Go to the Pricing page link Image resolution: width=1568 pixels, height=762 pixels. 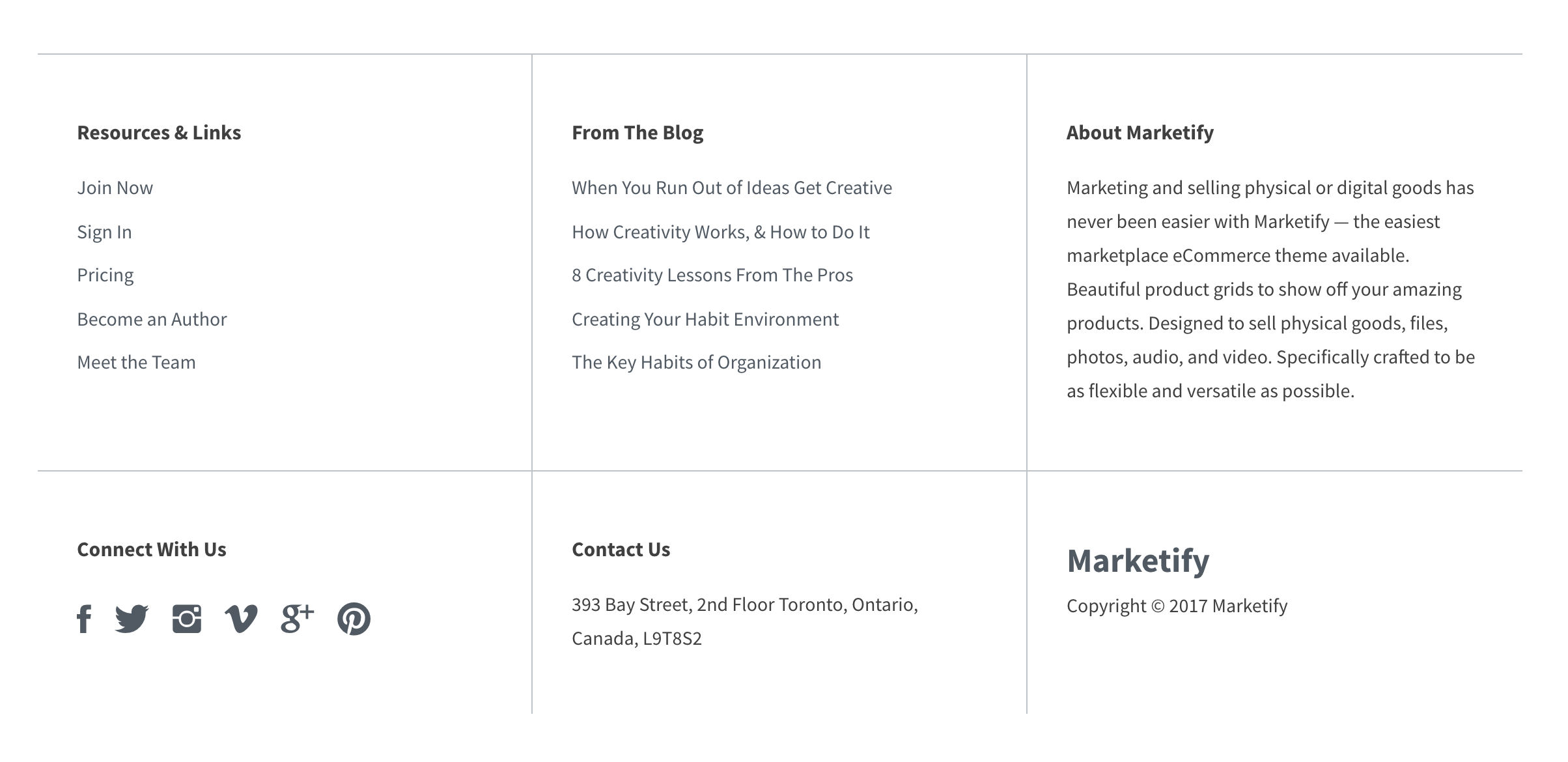[105, 275]
